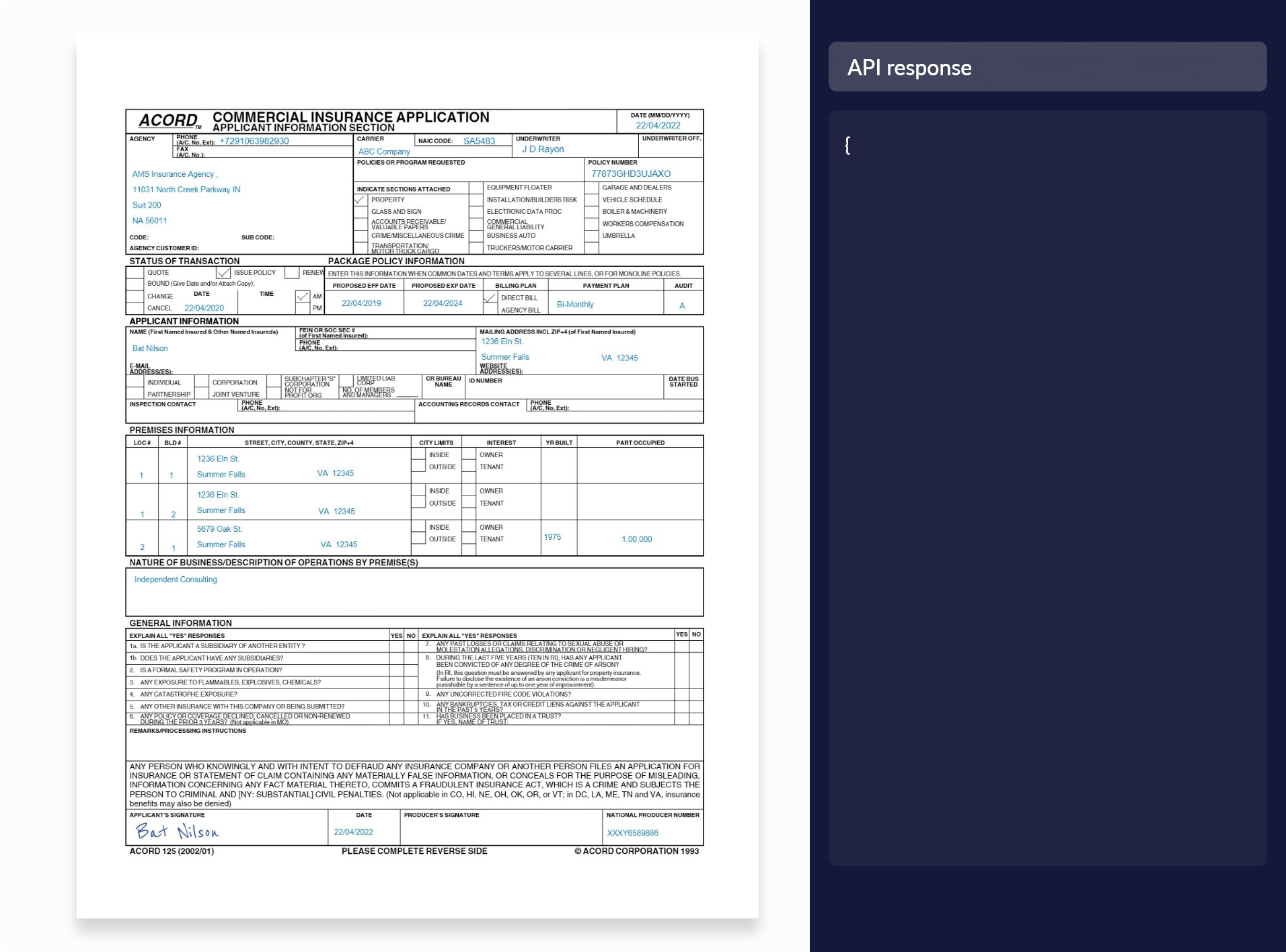Viewport: 1286px width, 952px height.
Task: Check INSIDE city limits for 5679 Oak St.
Action: point(418,527)
